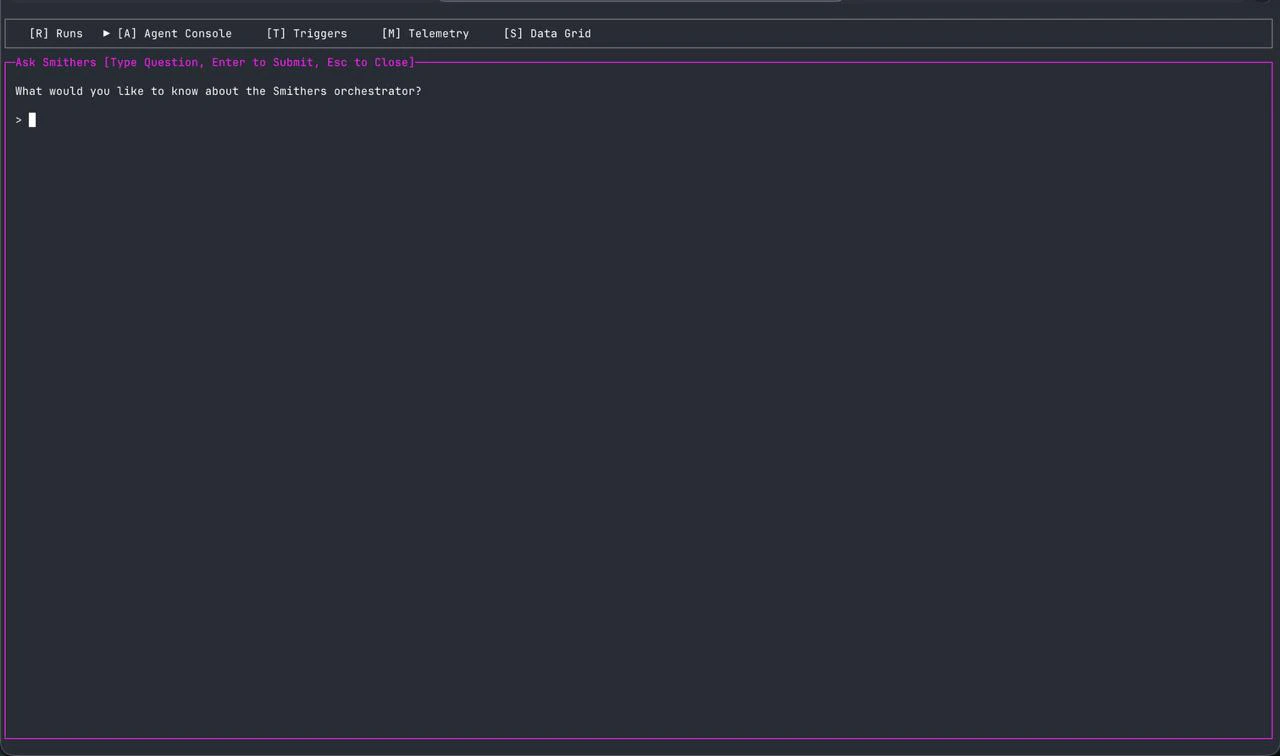The width and height of the screenshot is (1280, 756).
Task: Click the blinking cursor block
Action: click(33, 119)
